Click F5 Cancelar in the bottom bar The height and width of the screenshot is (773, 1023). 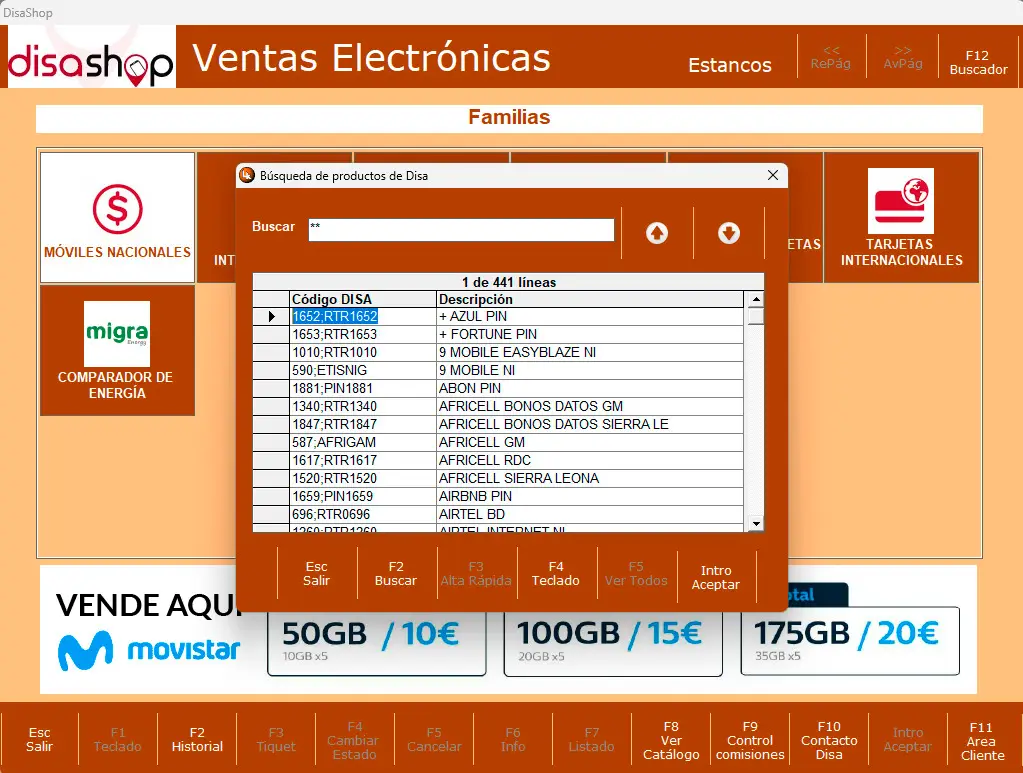pyautogui.click(x=434, y=740)
